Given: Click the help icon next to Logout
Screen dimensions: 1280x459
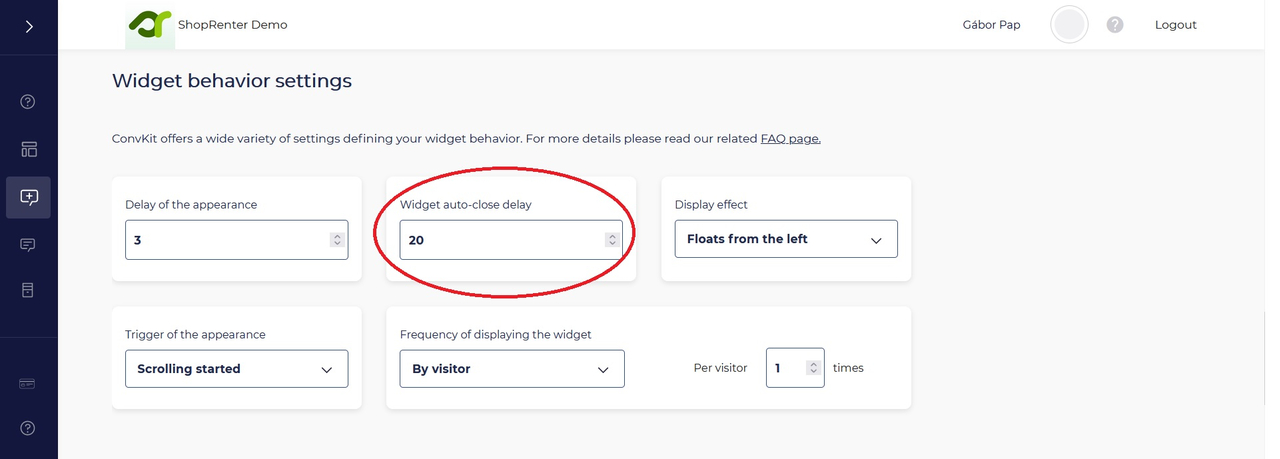Looking at the screenshot, I should tap(1115, 25).
